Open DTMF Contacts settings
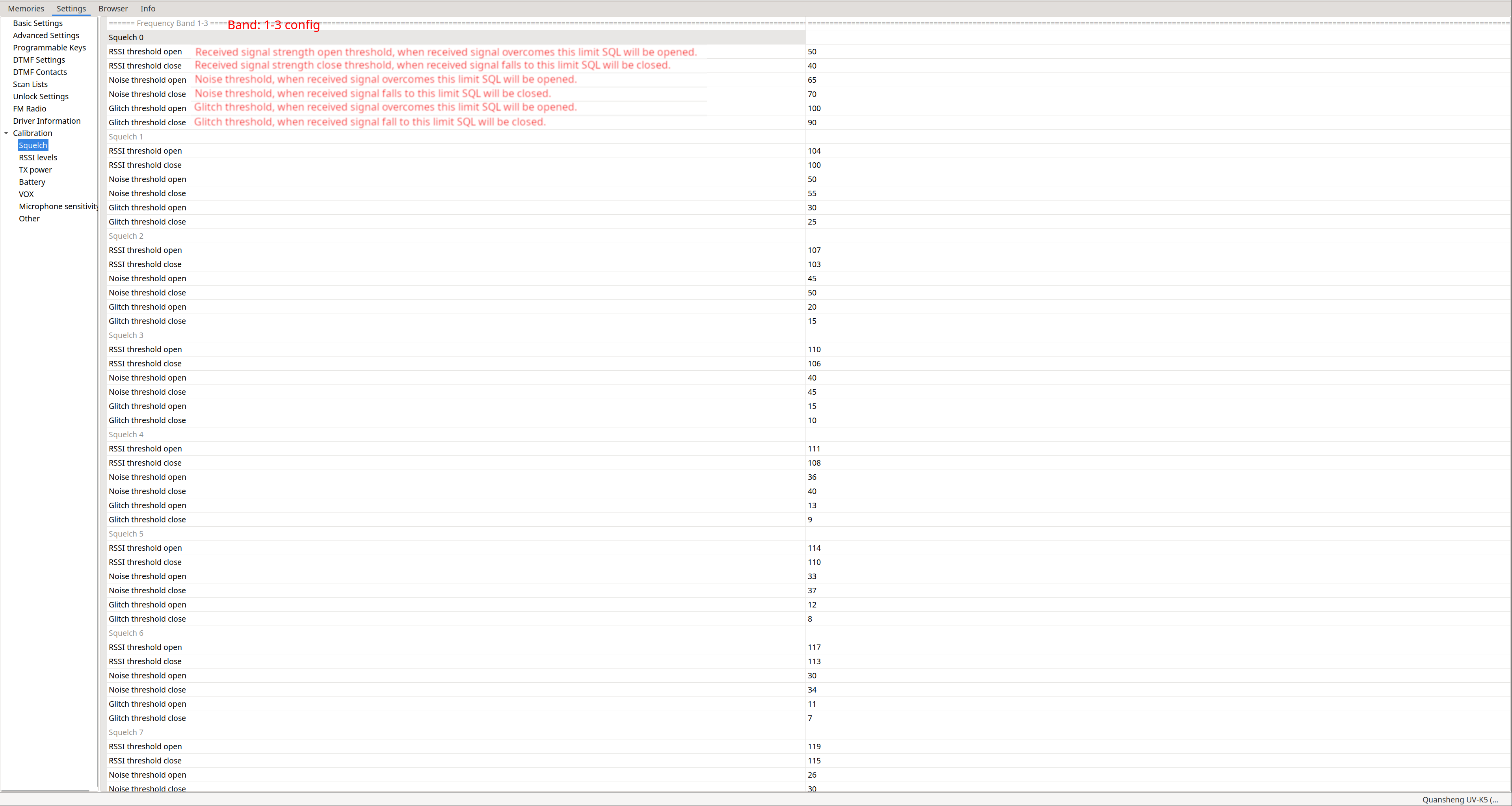1512x806 pixels. [40, 72]
